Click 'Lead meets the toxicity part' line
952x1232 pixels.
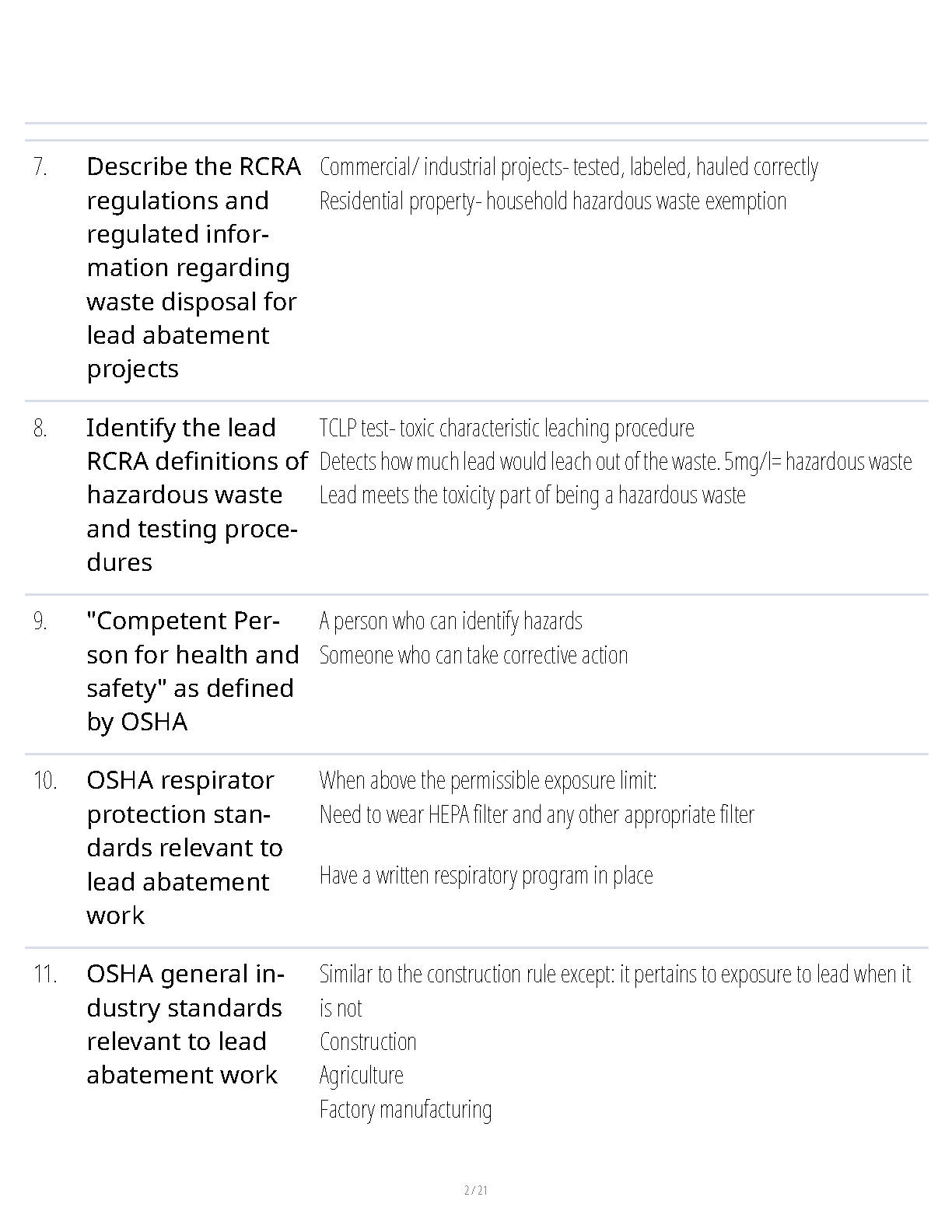click(x=532, y=495)
